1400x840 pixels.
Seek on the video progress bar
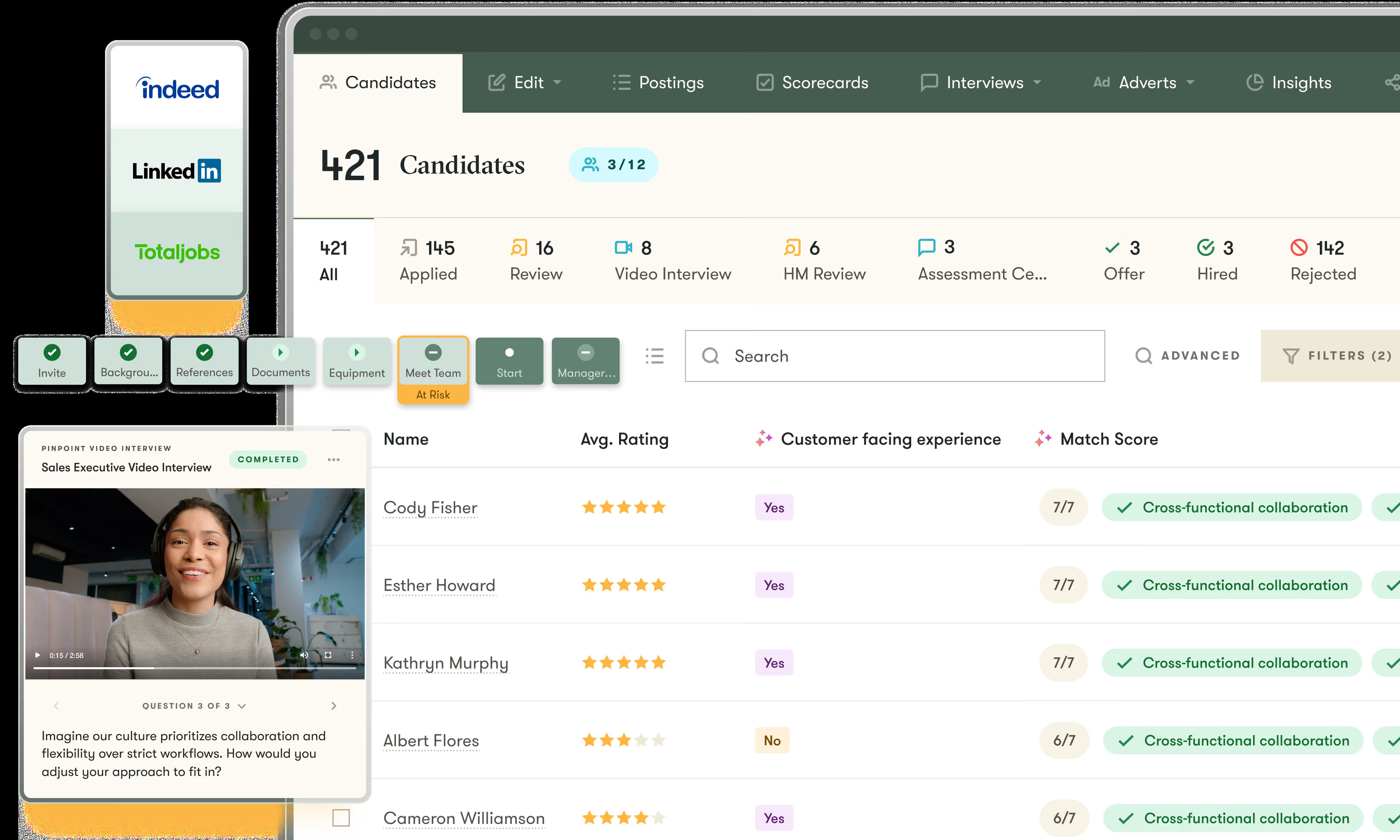point(195,669)
